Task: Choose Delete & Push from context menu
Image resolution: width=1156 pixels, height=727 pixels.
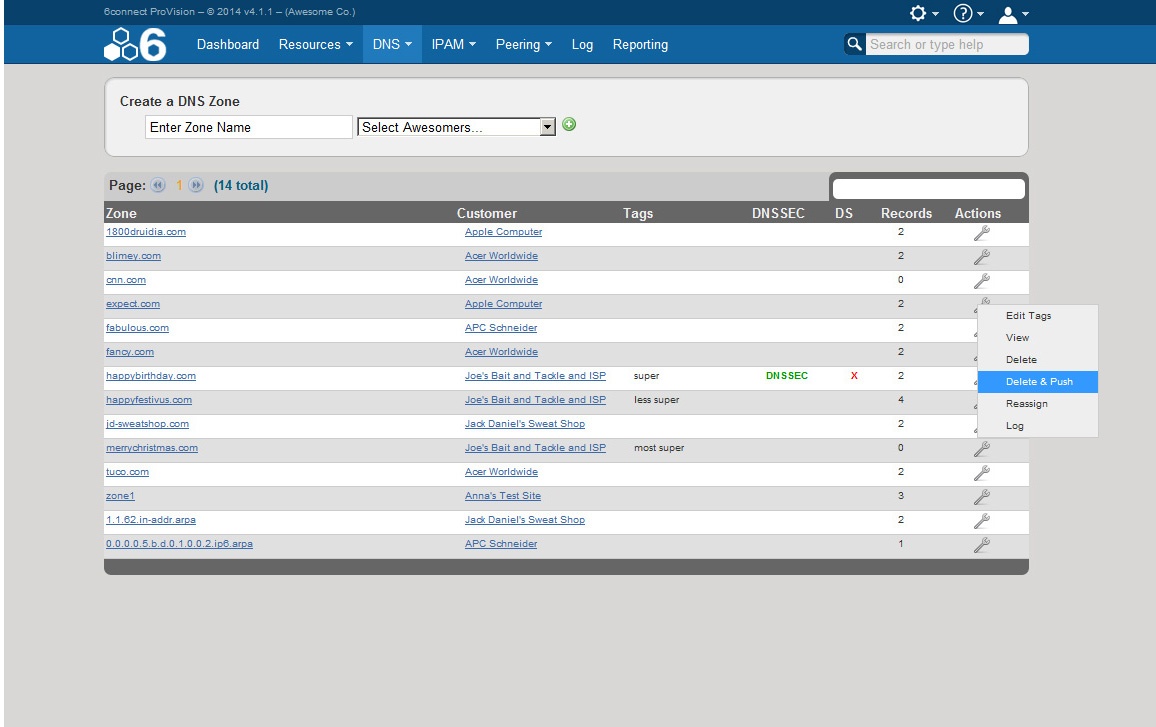Action: tap(1038, 382)
